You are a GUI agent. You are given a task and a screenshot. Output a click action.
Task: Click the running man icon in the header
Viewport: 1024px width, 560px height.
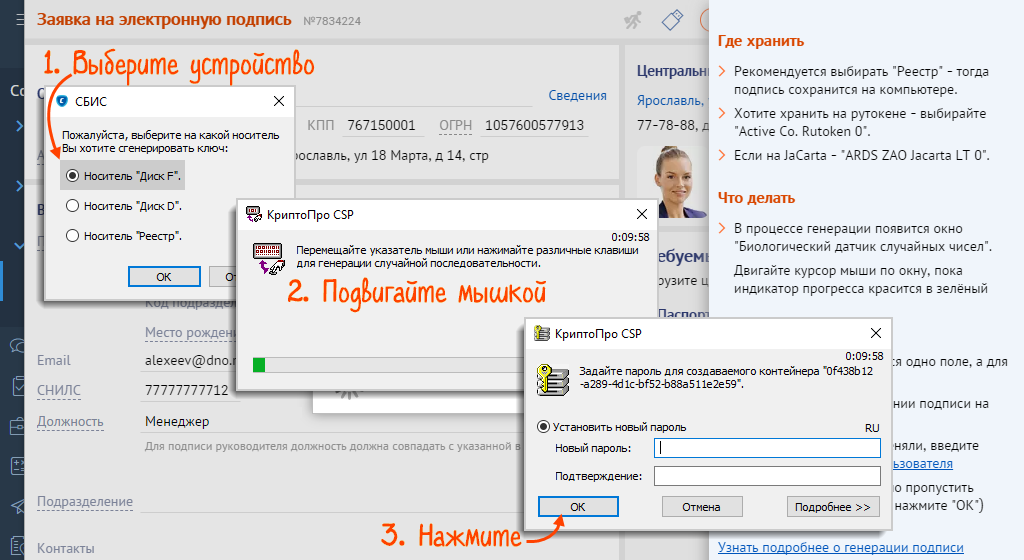click(633, 20)
